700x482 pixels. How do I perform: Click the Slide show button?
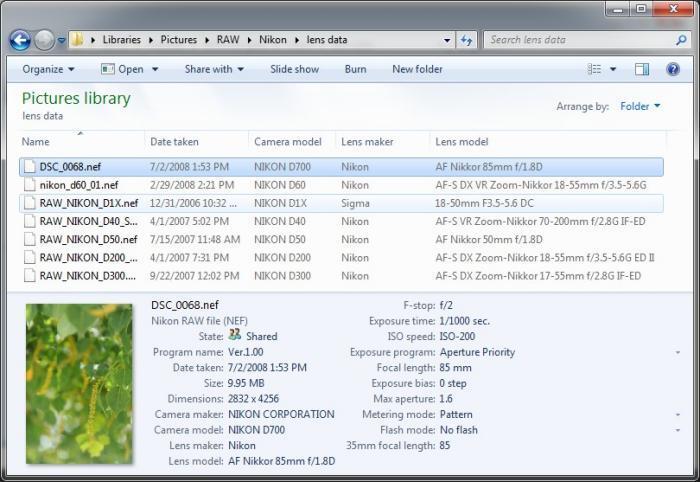[294, 69]
